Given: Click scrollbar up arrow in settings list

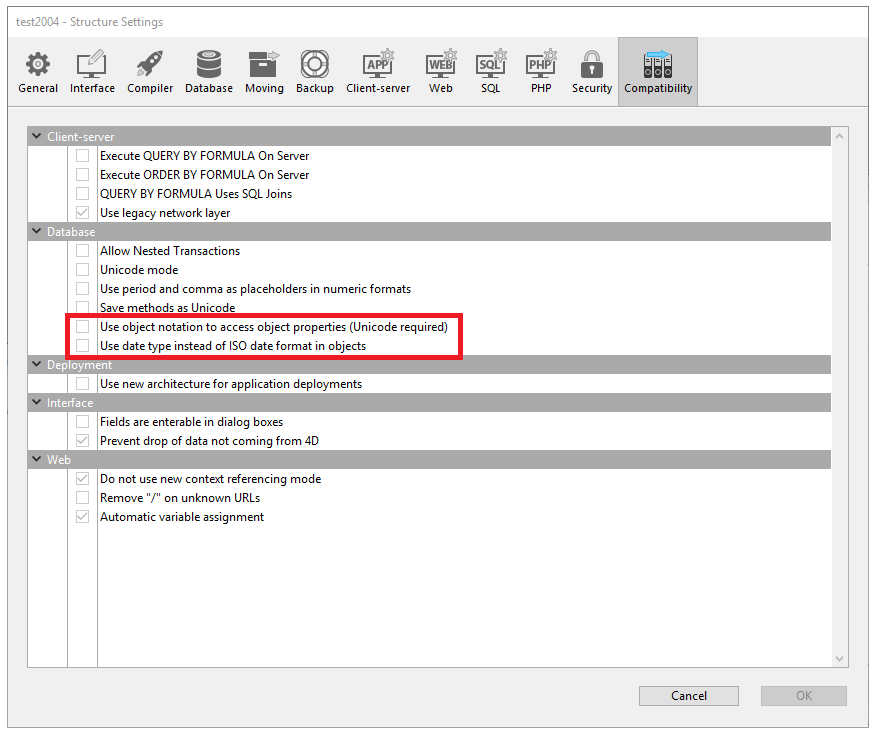Looking at the screenshot, I should 839,136.
